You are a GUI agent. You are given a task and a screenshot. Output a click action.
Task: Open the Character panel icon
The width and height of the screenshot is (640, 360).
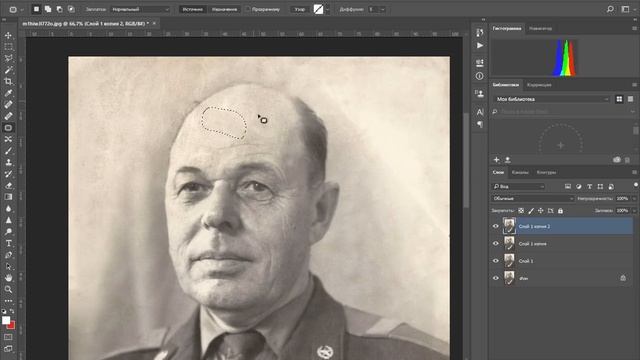pyautogui.click(x=480, y=112)
